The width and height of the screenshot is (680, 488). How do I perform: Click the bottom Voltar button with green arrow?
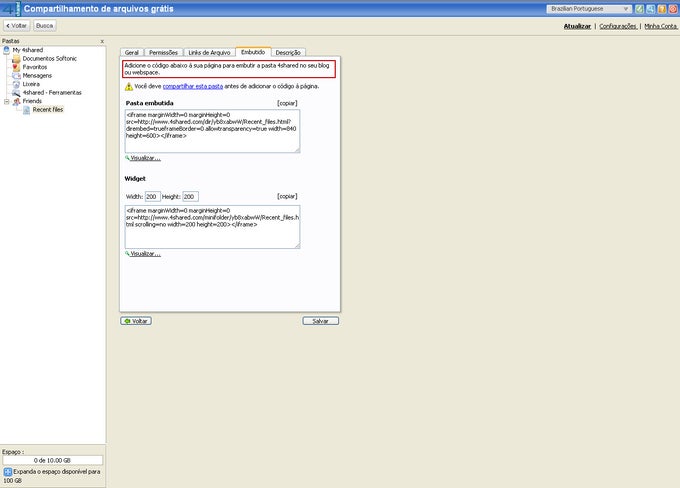click(x=136, y=321)
